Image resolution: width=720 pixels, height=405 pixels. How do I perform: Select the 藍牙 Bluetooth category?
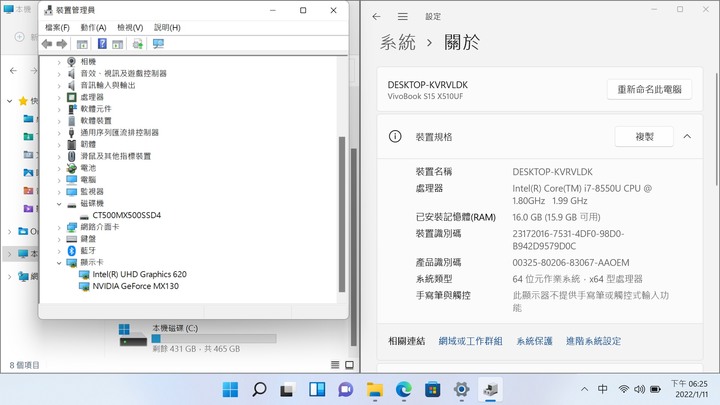pyautogui.click(x=88, y=250)
